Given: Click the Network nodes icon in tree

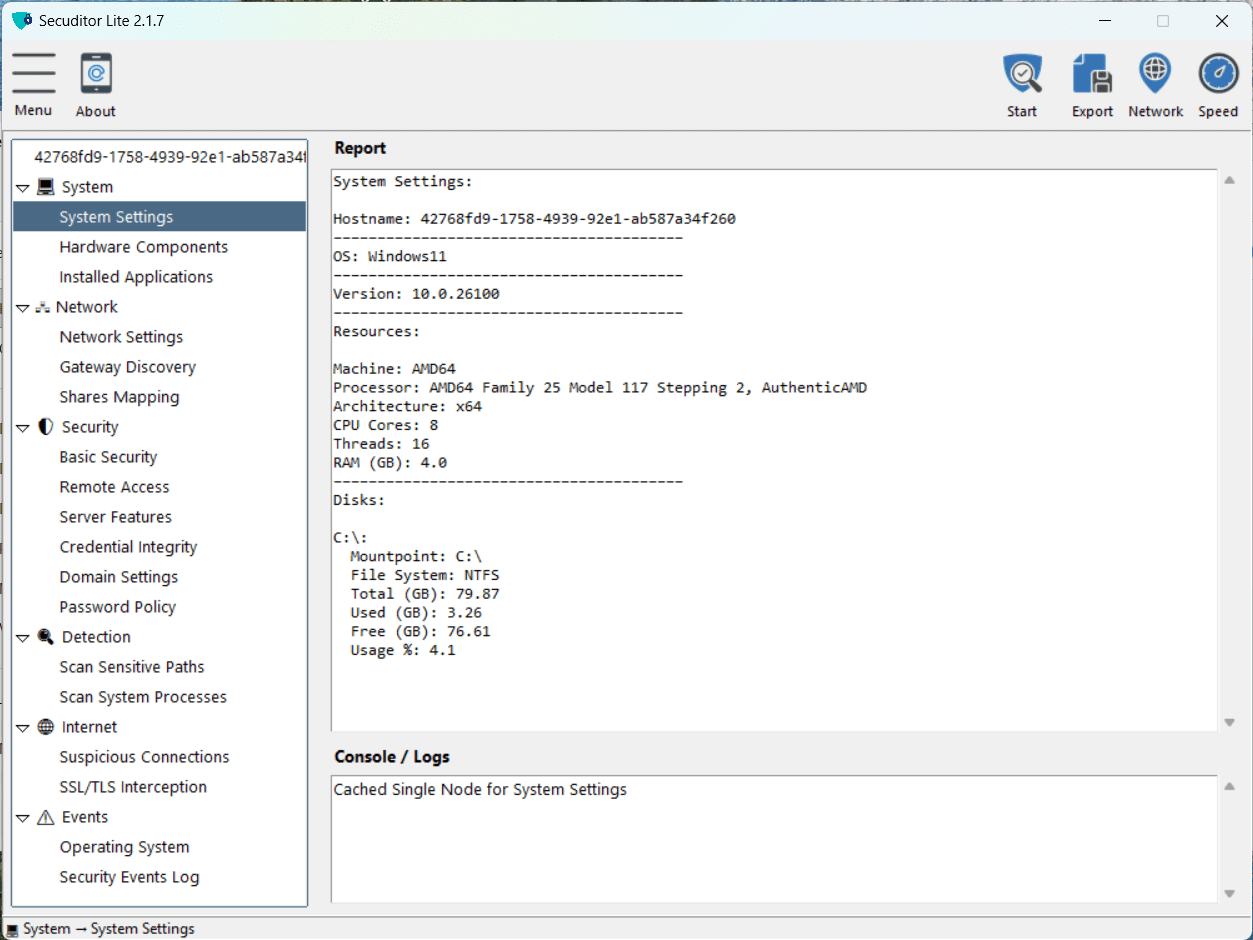Looking at the screenshot, I should (43, 307).
